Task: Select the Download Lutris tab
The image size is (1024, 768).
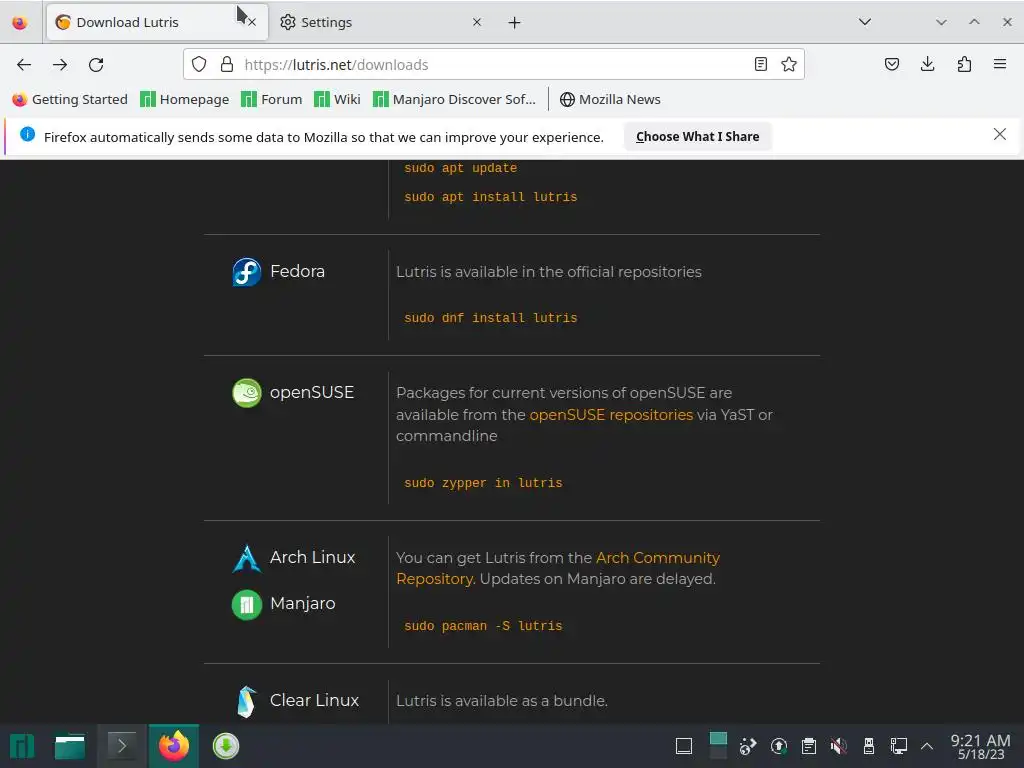Action: [x=157, y=22]
